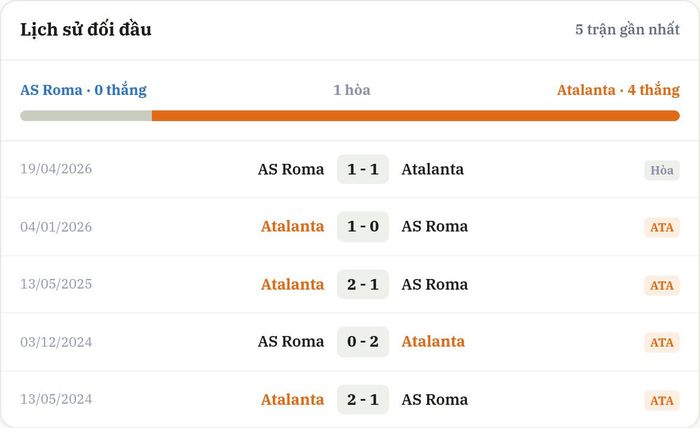
Task: Click the gray portion of the win bar
Action: [x=86, y=116]
